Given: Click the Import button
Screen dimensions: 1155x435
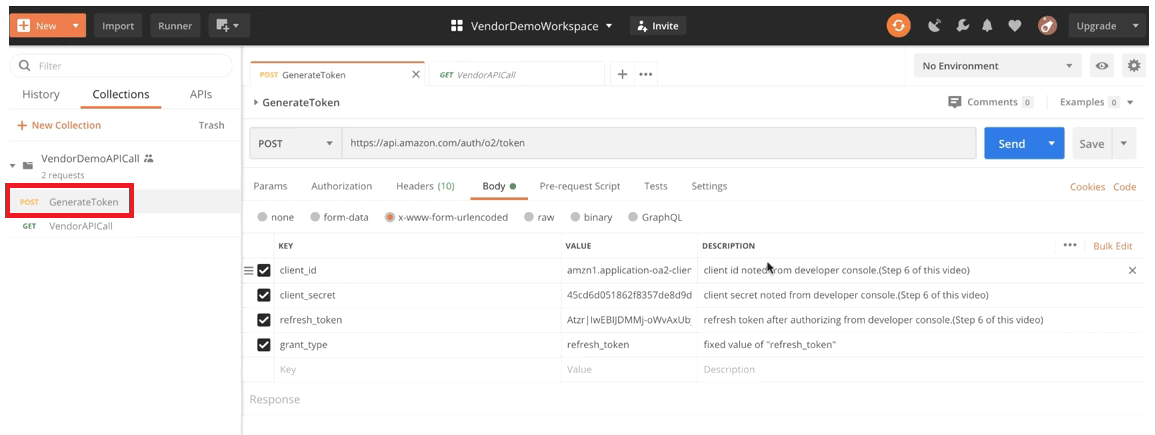Looking at the screenshot, I should pyautogui.click(x=118, y=26).
